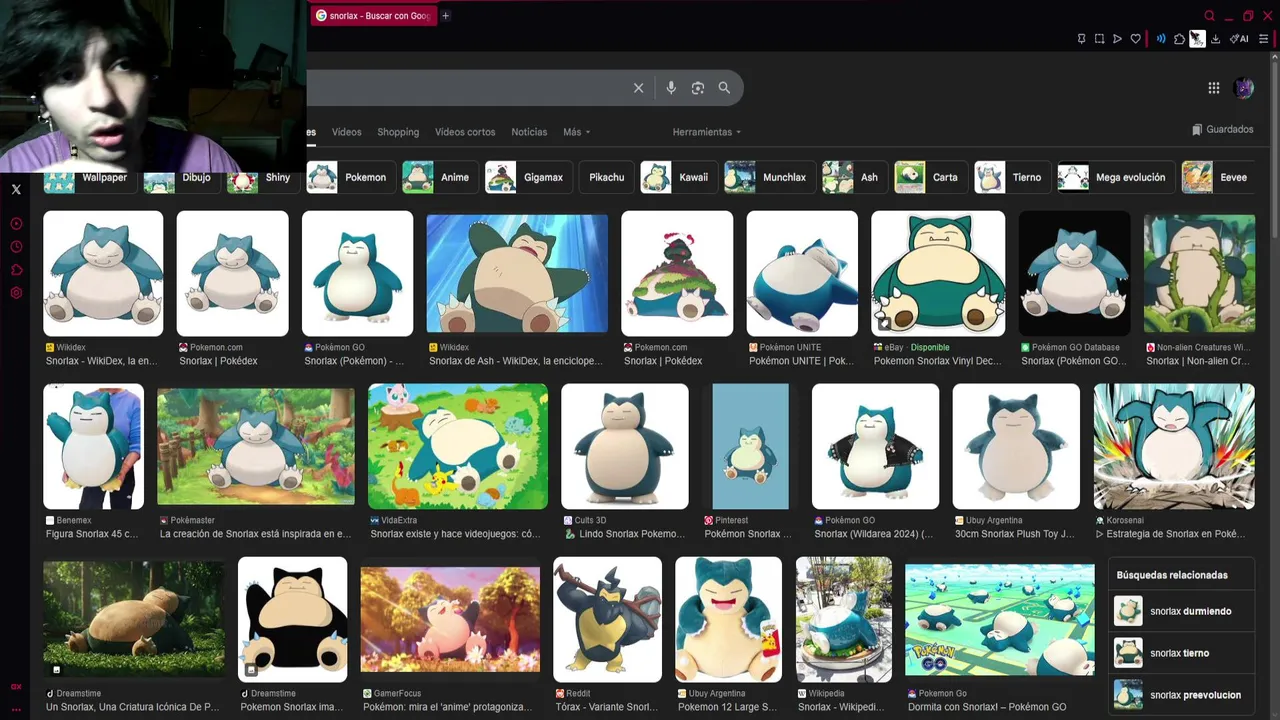Open Benemex Figura Snorlax image

point(93,446)
